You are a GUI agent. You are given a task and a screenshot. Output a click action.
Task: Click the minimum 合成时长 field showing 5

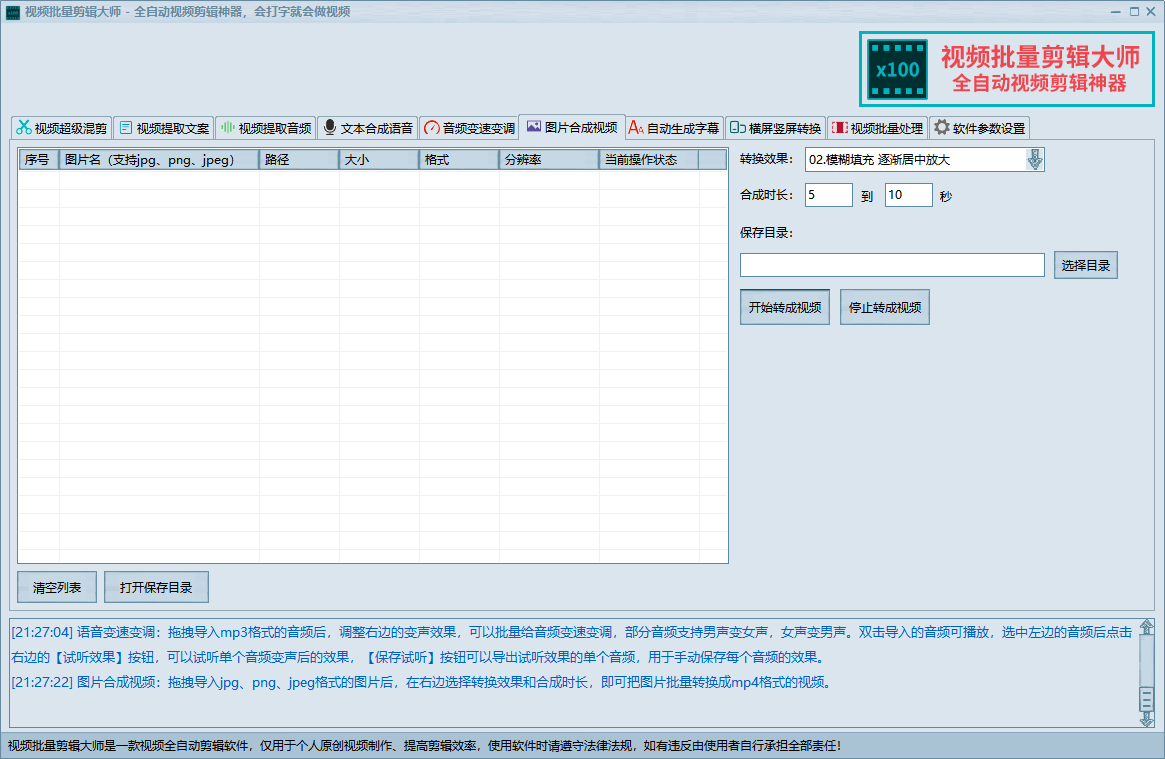(x=828, y=195)
